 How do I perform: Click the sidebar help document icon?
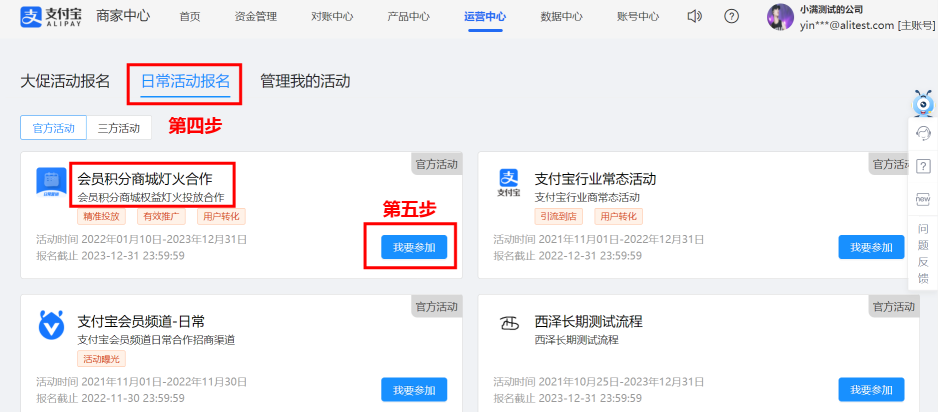click(x=924, y=166)
